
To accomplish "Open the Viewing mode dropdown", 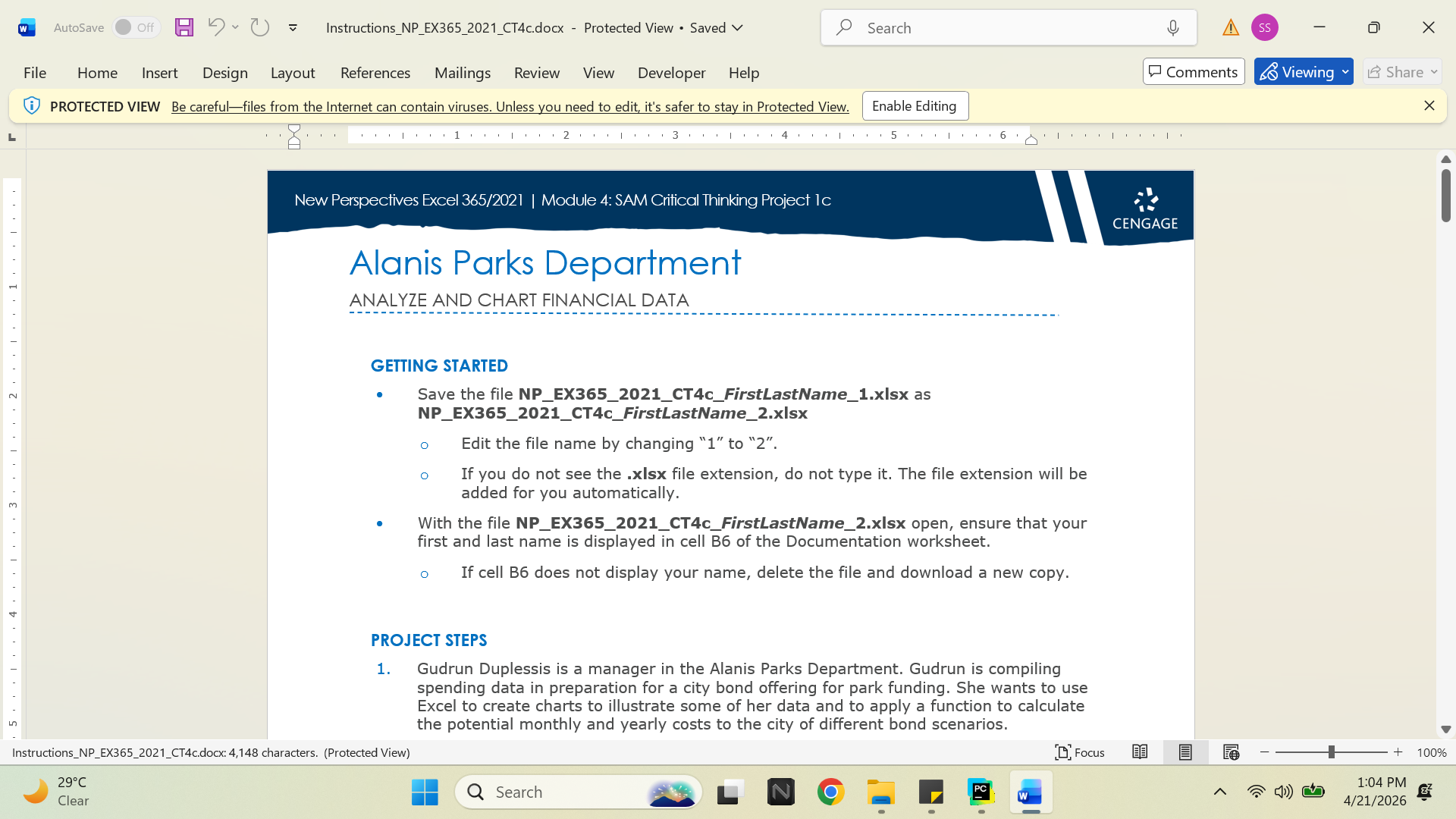I will click(1304, 71).
